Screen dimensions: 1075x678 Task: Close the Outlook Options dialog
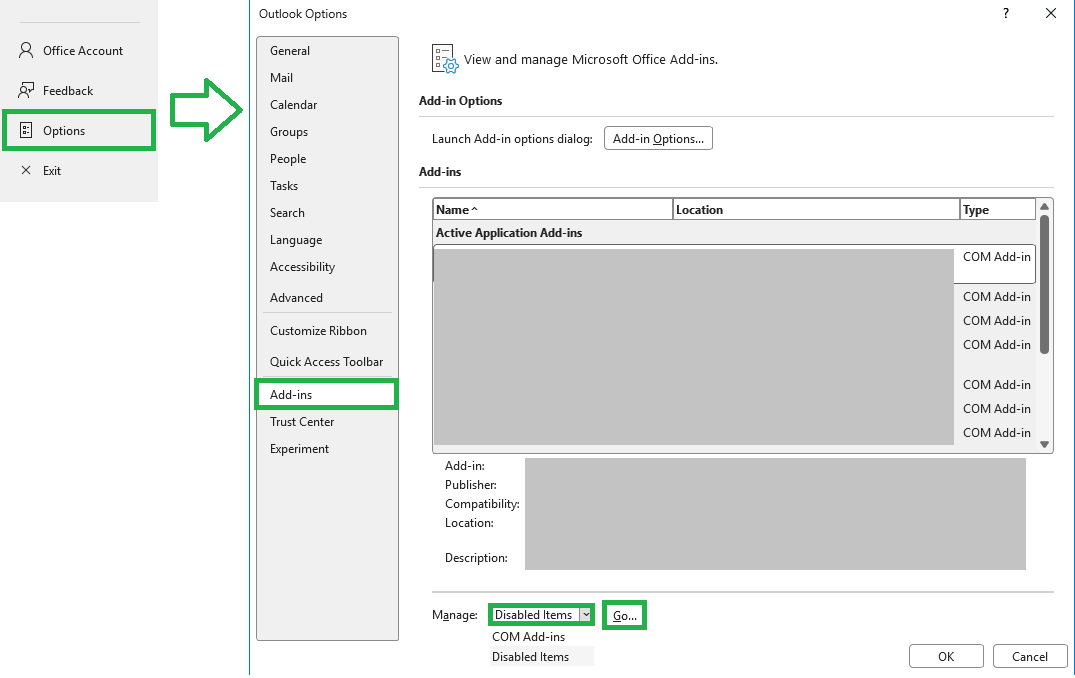1050,13
